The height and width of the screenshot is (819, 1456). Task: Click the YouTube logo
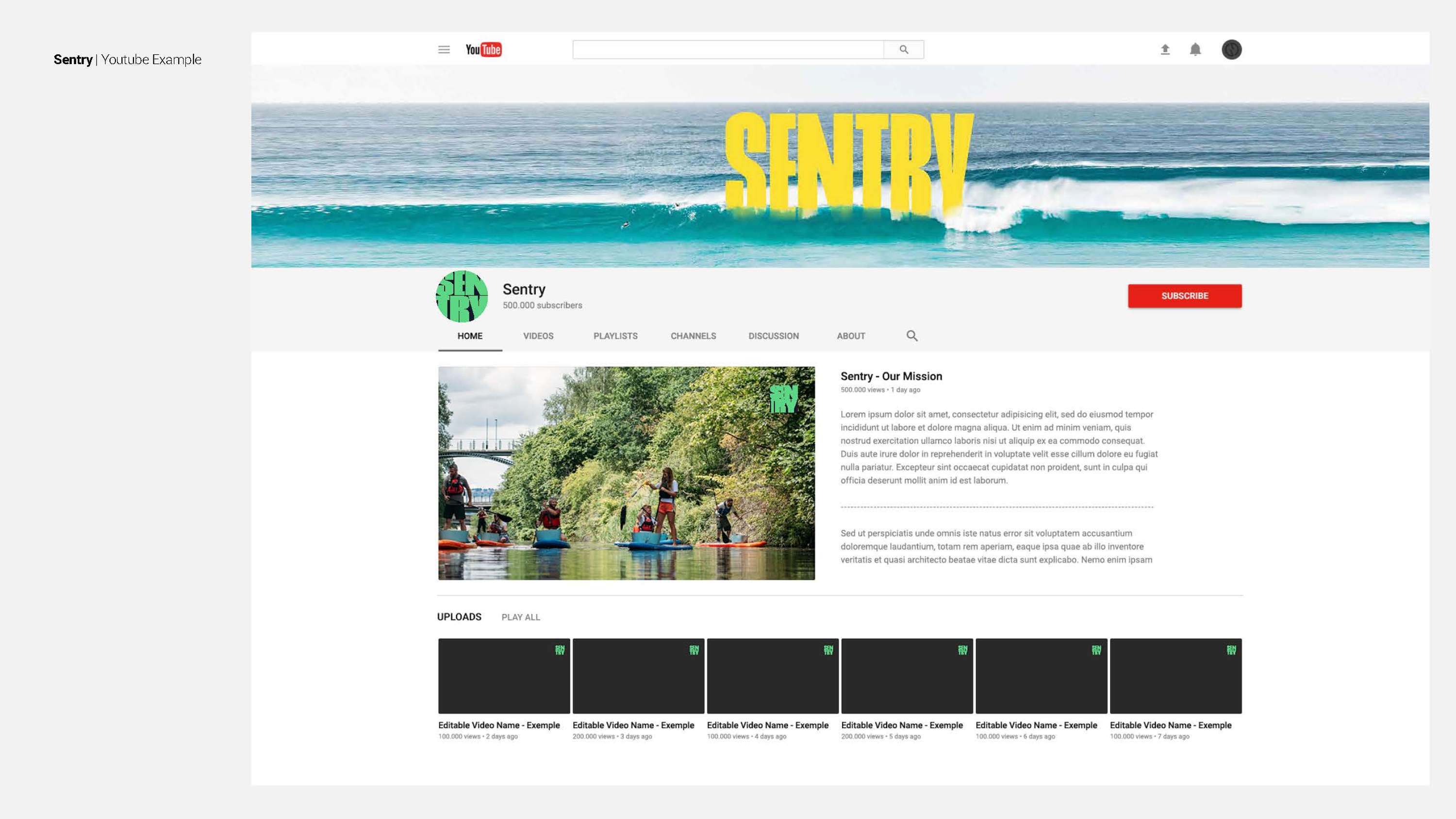483,50
